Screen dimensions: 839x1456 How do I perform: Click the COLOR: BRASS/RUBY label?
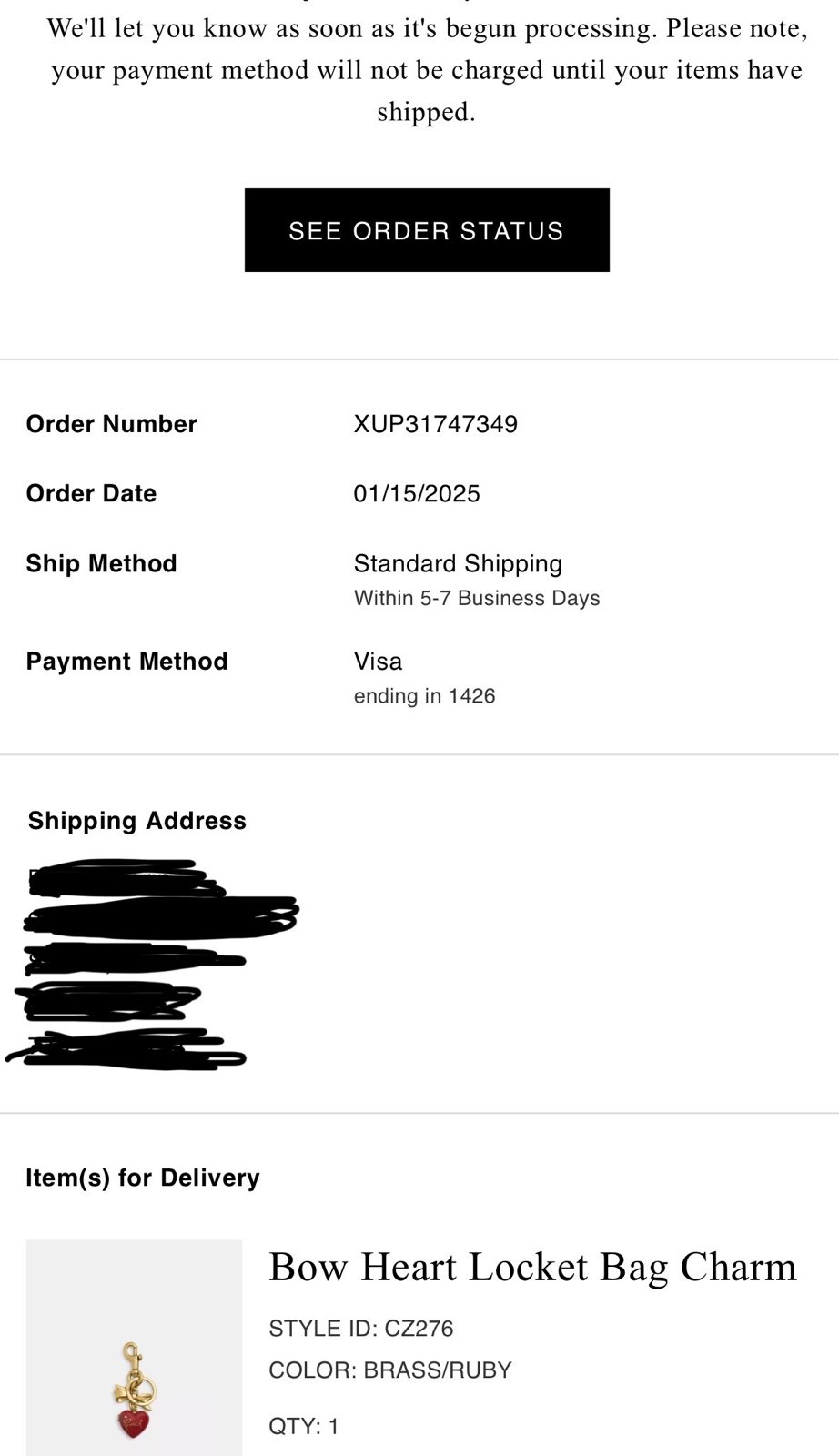[x=390, y=1370]
